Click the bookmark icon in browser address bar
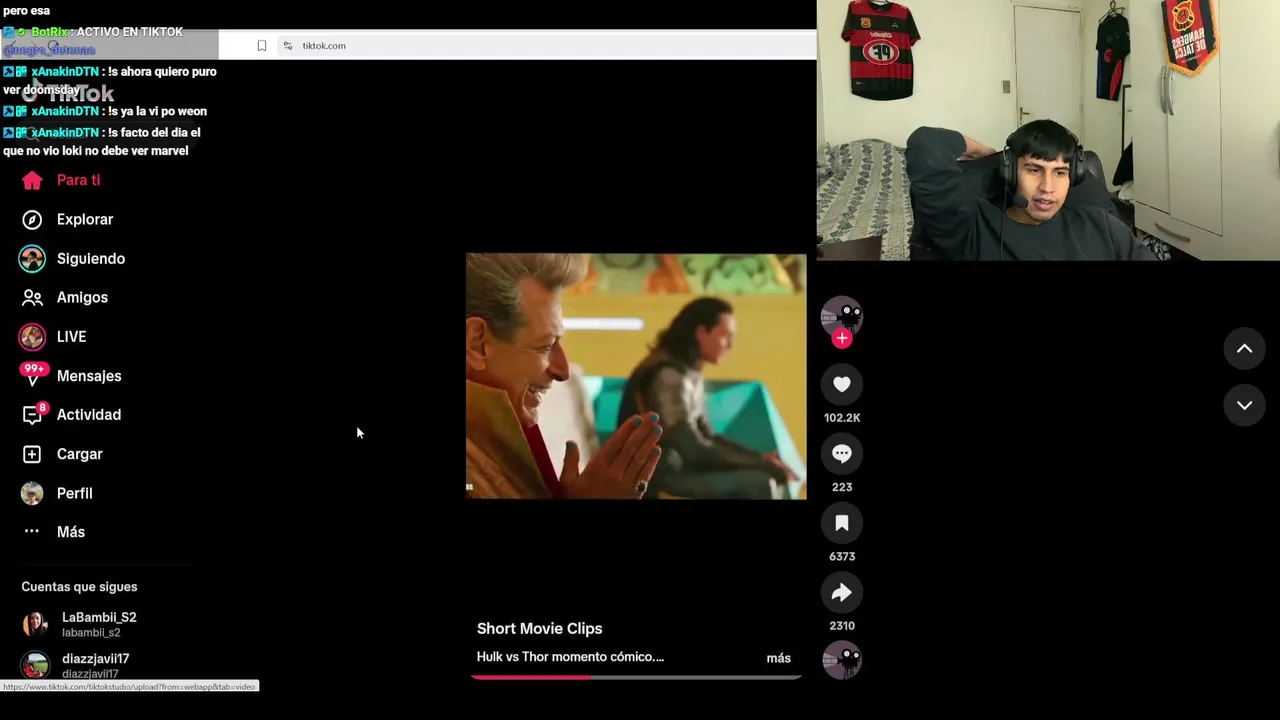Viewport: 1280px width, 720px height. [262, 46]
